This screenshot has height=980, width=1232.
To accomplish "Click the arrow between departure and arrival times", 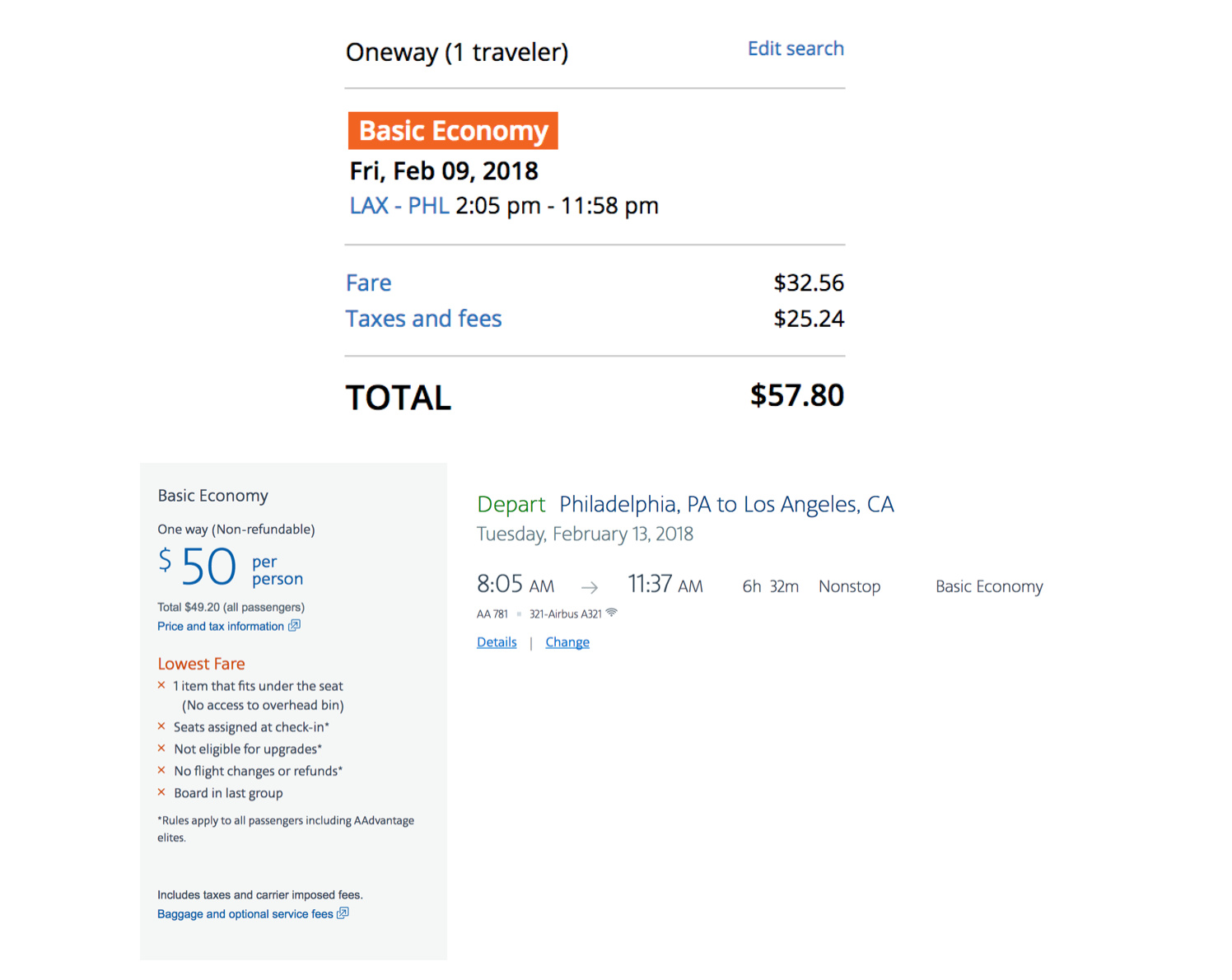I will pyautogui.click(x=590, y=587).
